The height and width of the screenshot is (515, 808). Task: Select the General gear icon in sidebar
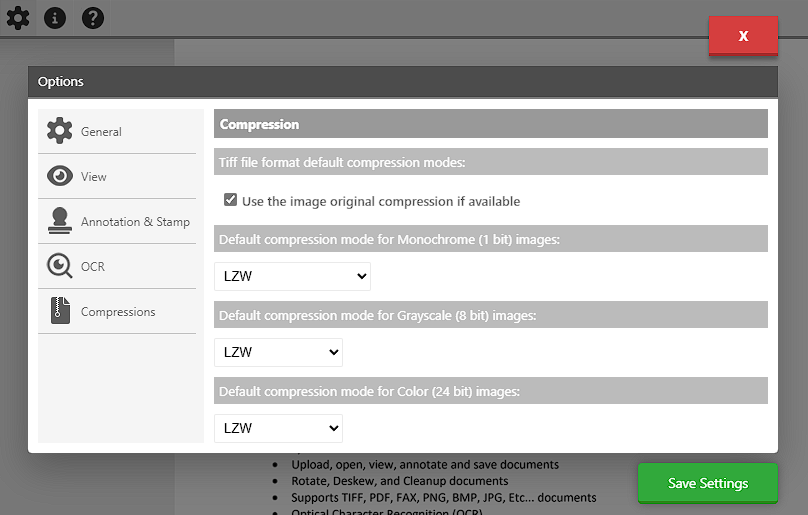(60, 131)
